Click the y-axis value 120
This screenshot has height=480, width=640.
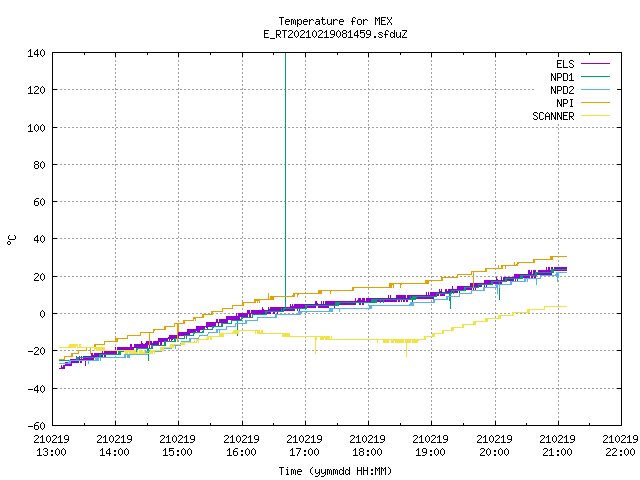[x=36, y=90]
